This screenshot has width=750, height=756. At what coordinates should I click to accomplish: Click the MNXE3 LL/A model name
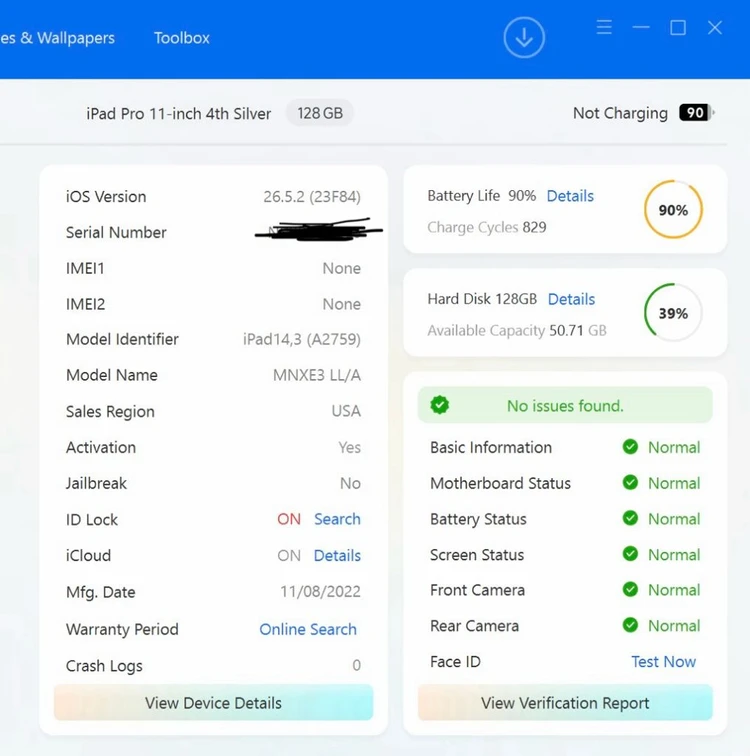click(x=317, y=375)
